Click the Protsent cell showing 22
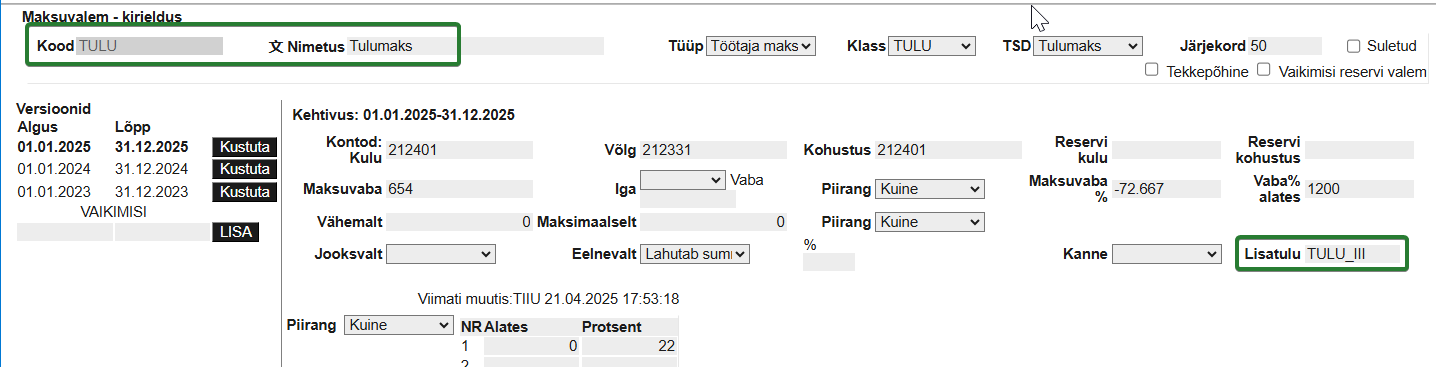This screenshot has width=1436, height=367. tap(629, 346)
